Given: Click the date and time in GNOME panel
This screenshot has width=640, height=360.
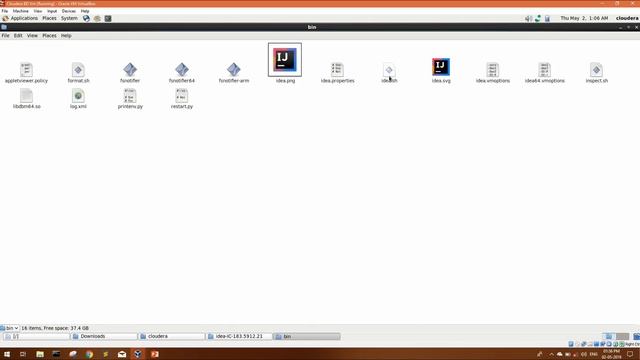Looking at the screenshot, I should click(584, 18).
